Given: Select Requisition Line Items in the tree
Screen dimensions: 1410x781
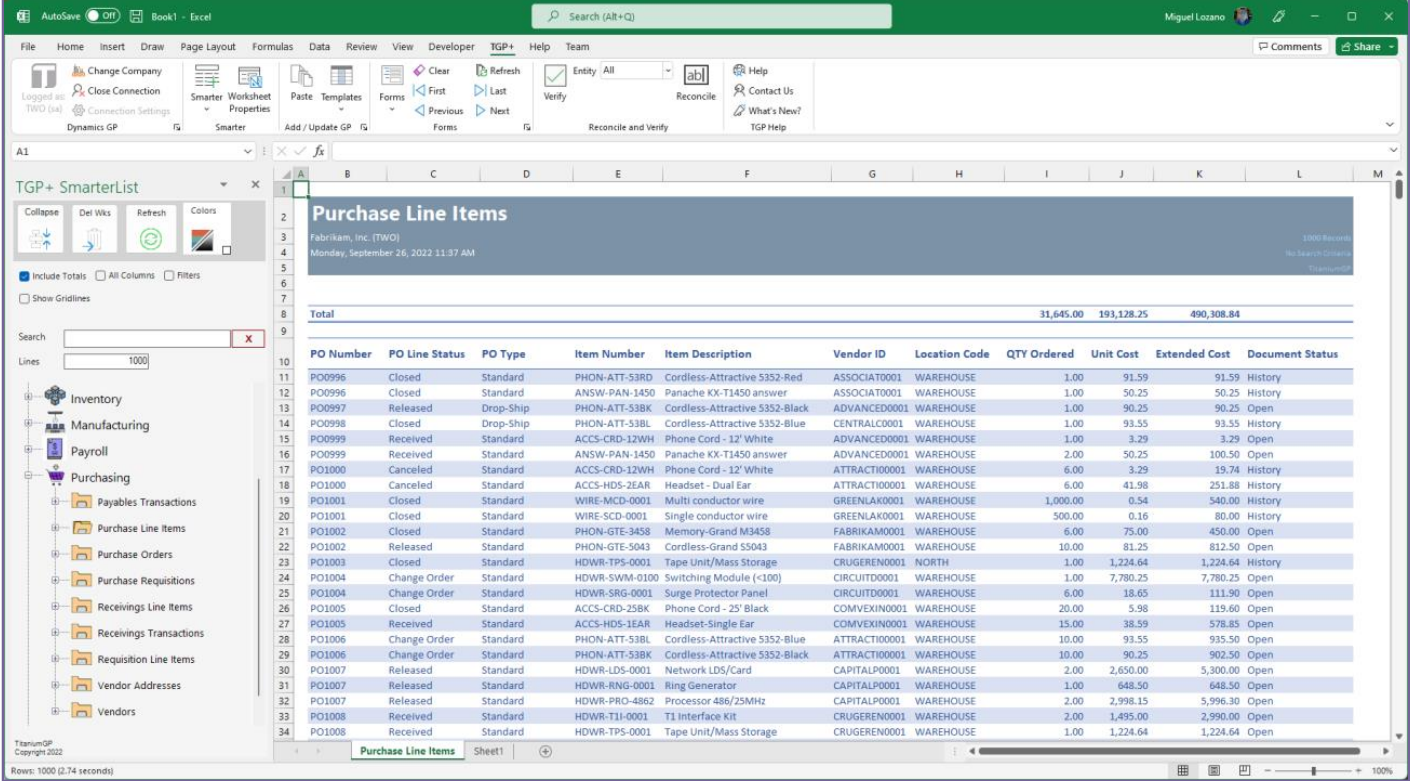Looking at the screenshot, I should click(146, 659).
